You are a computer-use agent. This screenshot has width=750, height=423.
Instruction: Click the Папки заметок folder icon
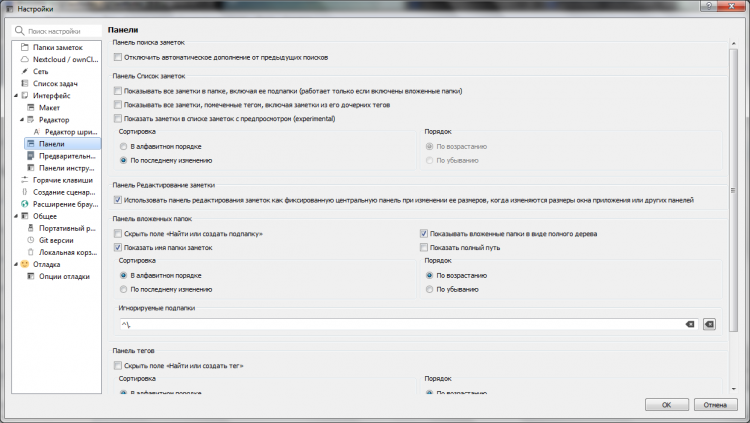pyautogui.click(x=24, y=47)
